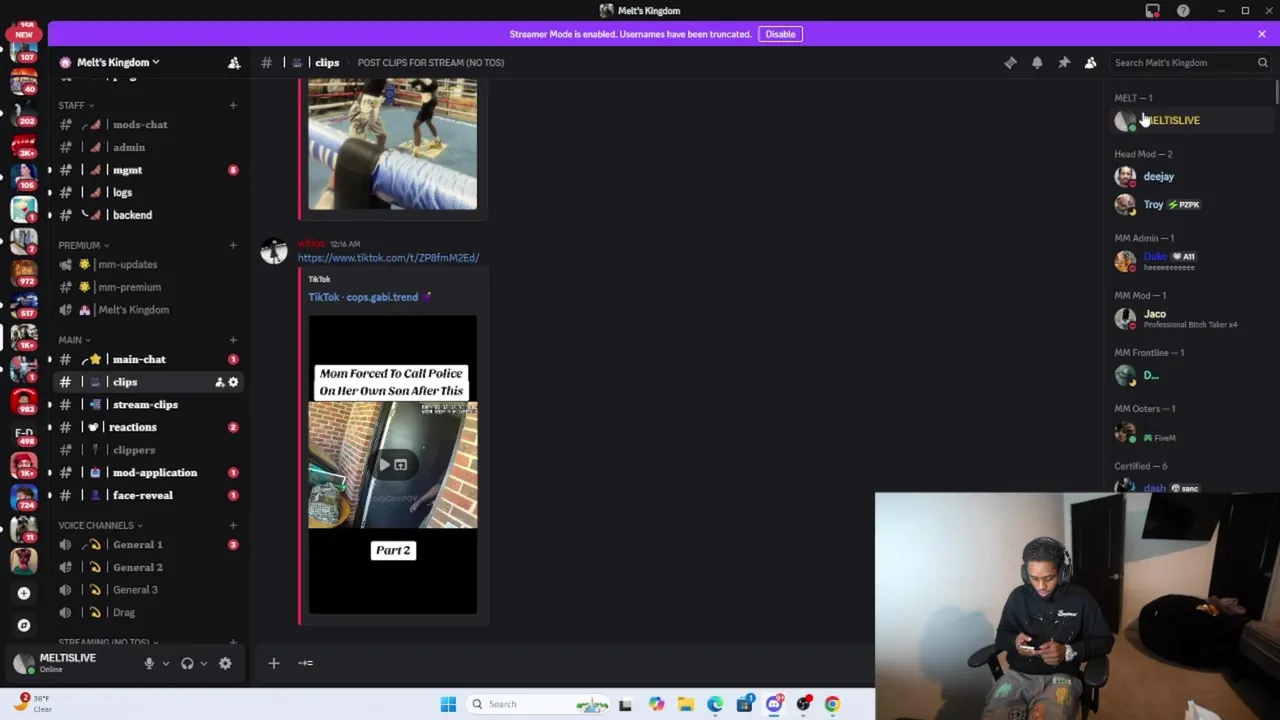1280x720 pixels.
Task: Create channel in PREMIUM category
Action: (233, 245)
